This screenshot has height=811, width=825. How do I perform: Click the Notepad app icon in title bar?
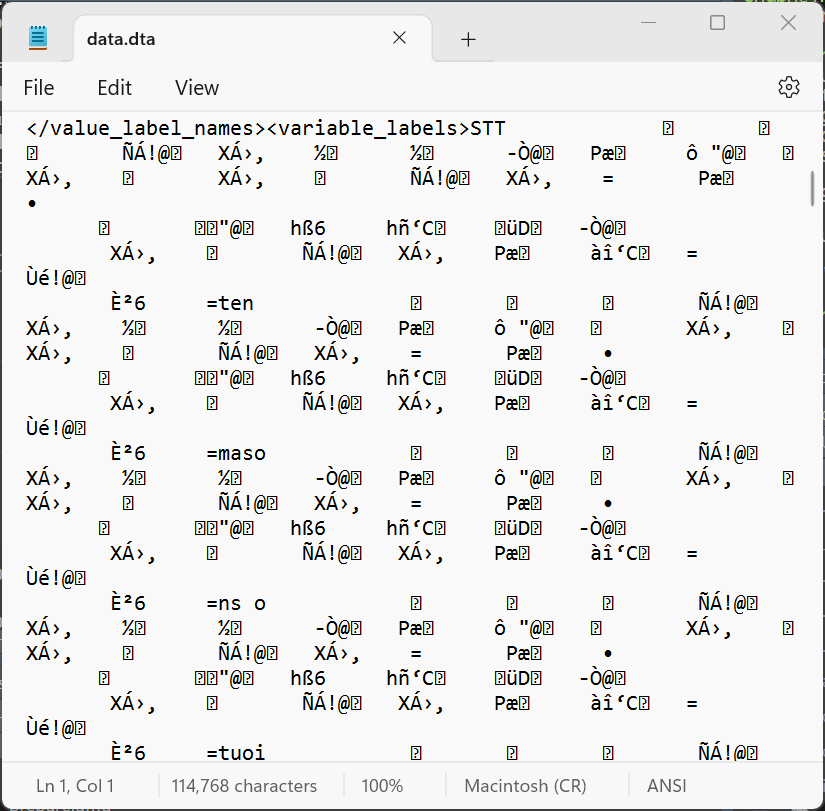(38, 39)
